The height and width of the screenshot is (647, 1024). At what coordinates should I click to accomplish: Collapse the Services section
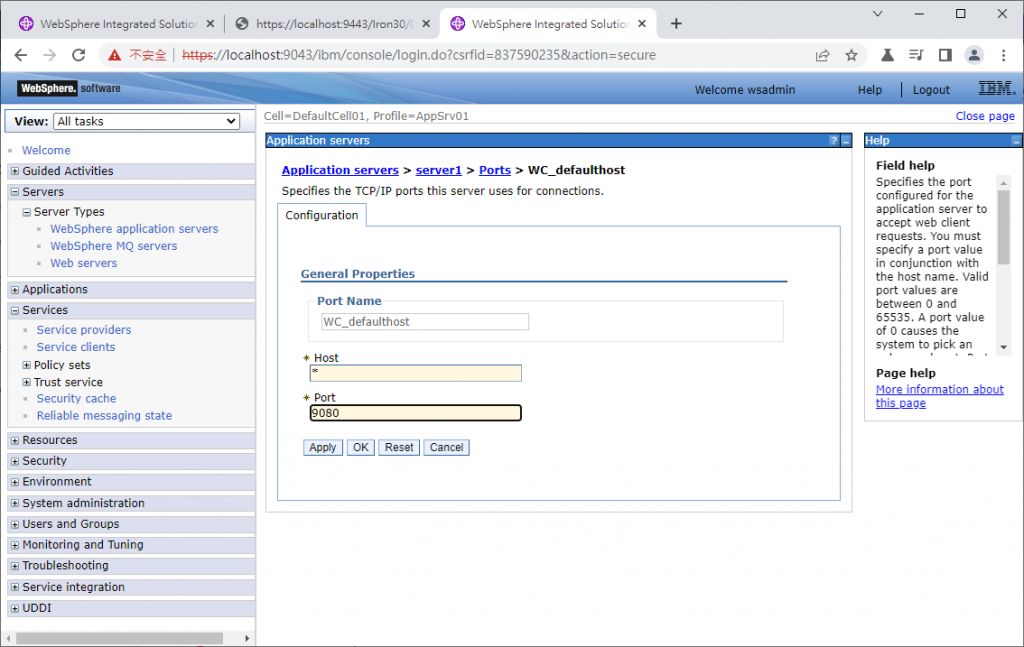(x=15, y=310)
